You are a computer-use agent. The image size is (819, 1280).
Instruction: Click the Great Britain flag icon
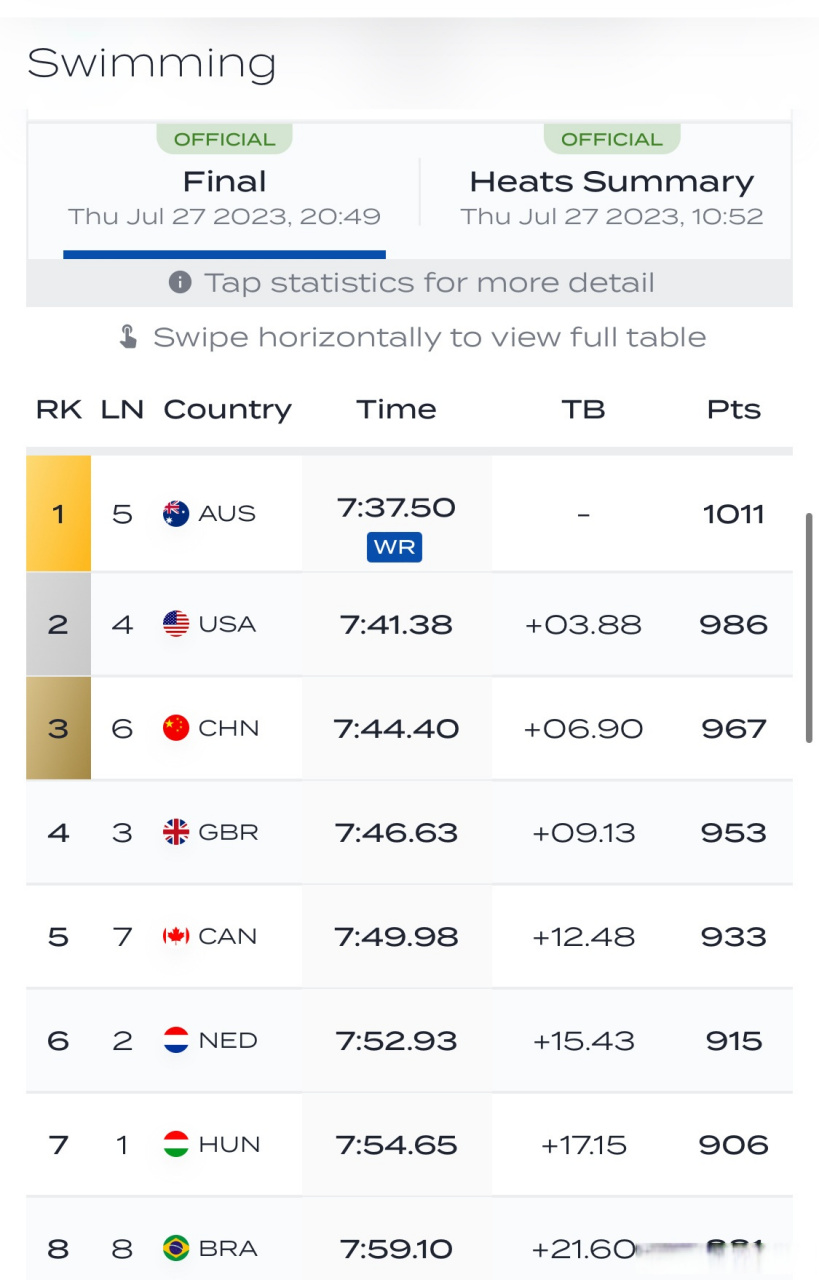[176, 832]
